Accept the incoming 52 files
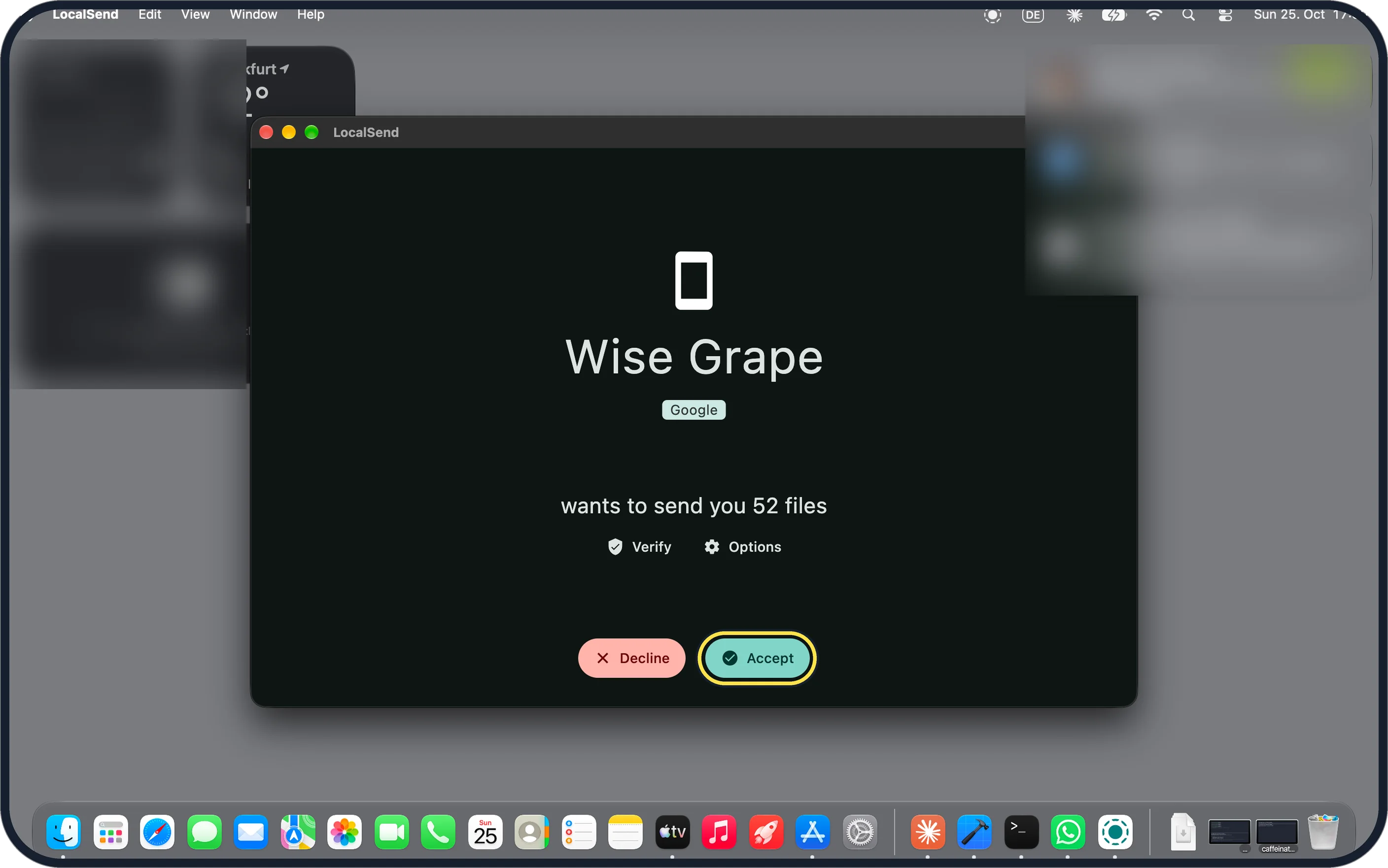This screenshot has width=1388, height=868. tap(757, 658)
